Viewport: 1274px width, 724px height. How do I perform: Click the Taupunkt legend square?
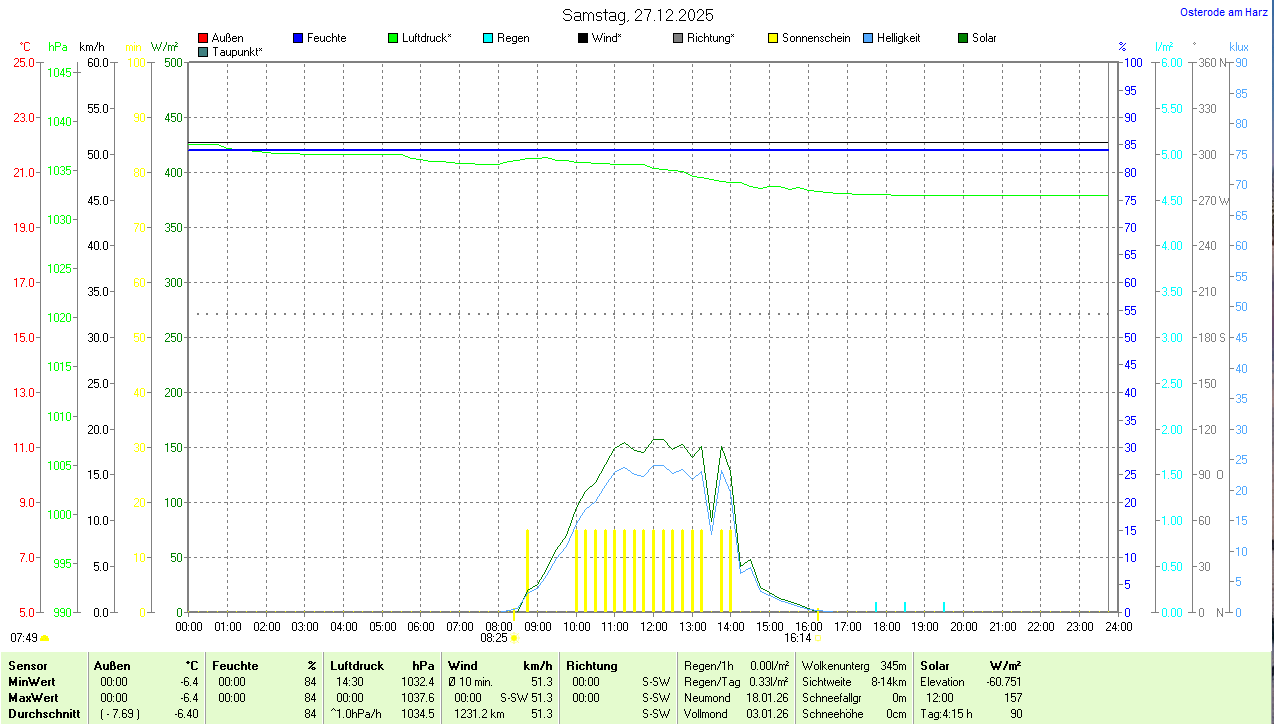point(203,51)
